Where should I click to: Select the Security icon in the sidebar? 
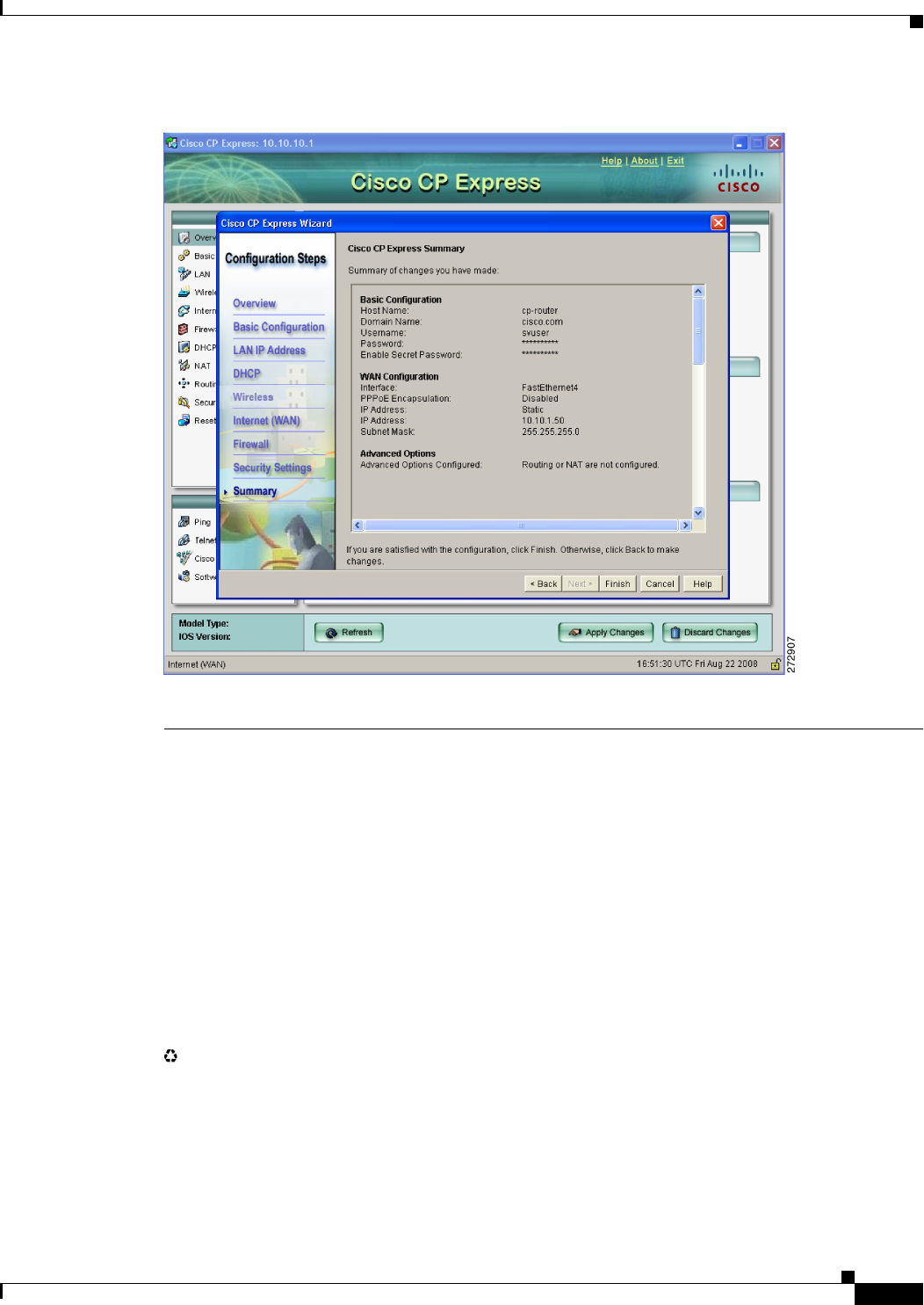[x=184, y=402]
